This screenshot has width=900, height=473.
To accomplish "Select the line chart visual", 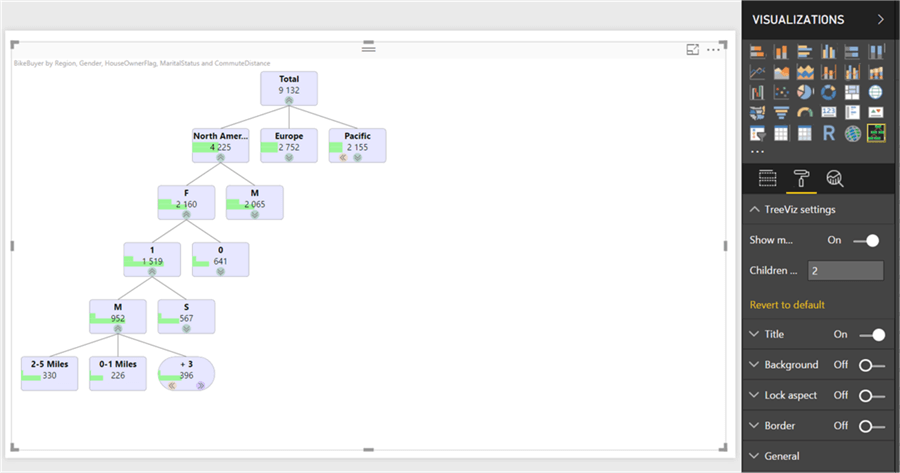I will coord(757,72).
